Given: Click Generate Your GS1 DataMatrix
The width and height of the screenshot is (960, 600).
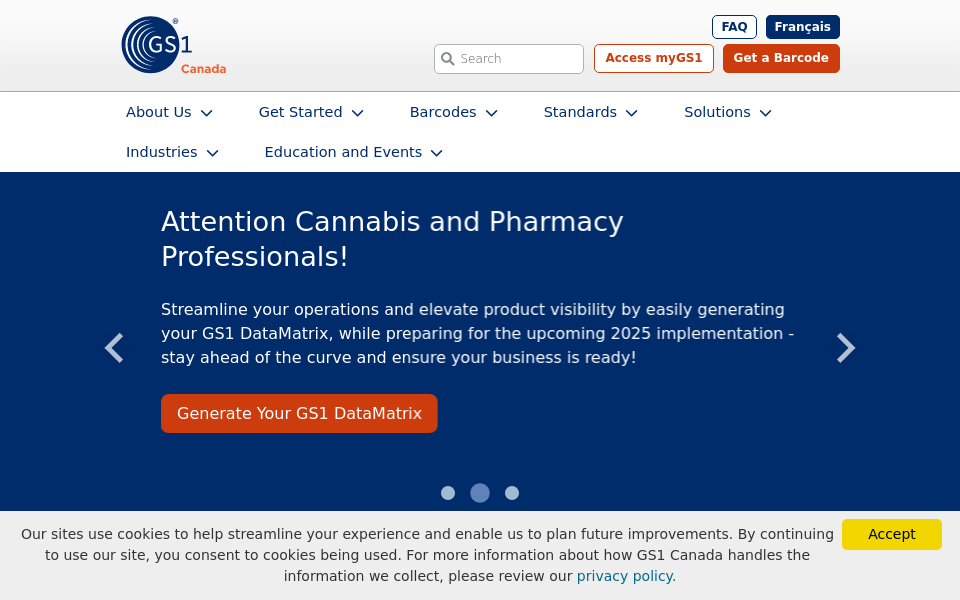Looking at the screenshot, I should point(299,413).
